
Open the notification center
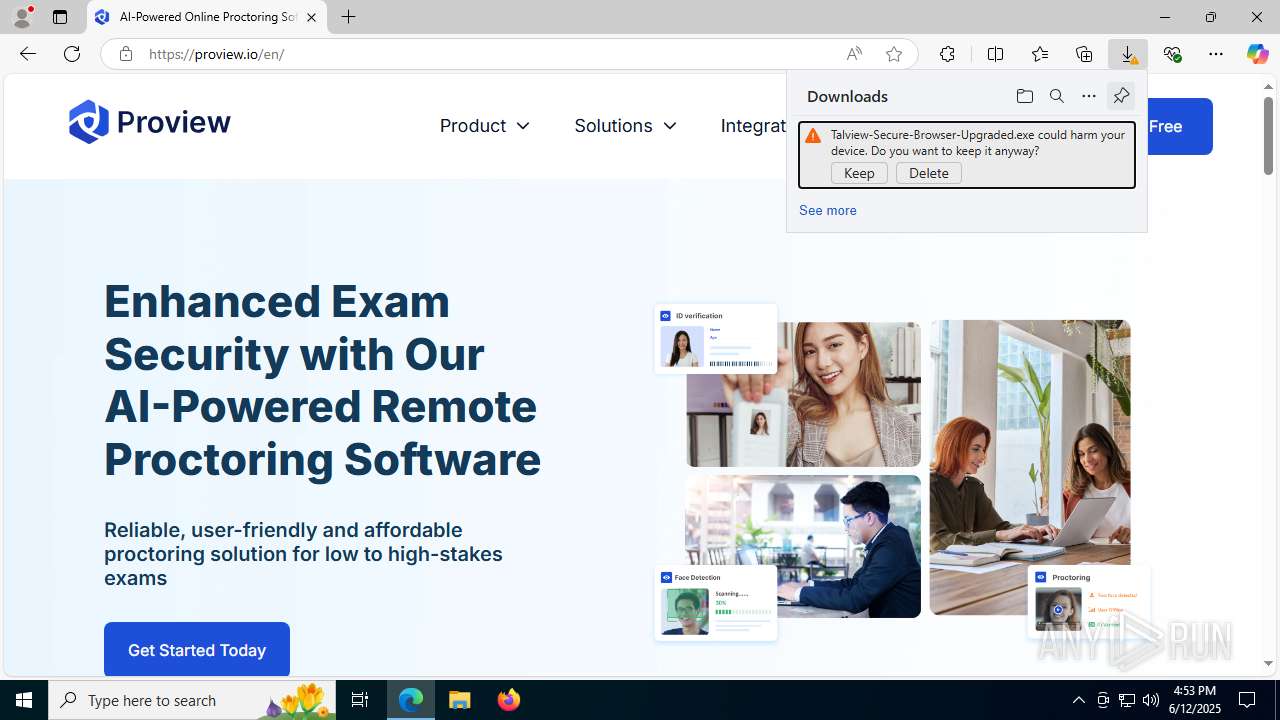[1247, 700]
